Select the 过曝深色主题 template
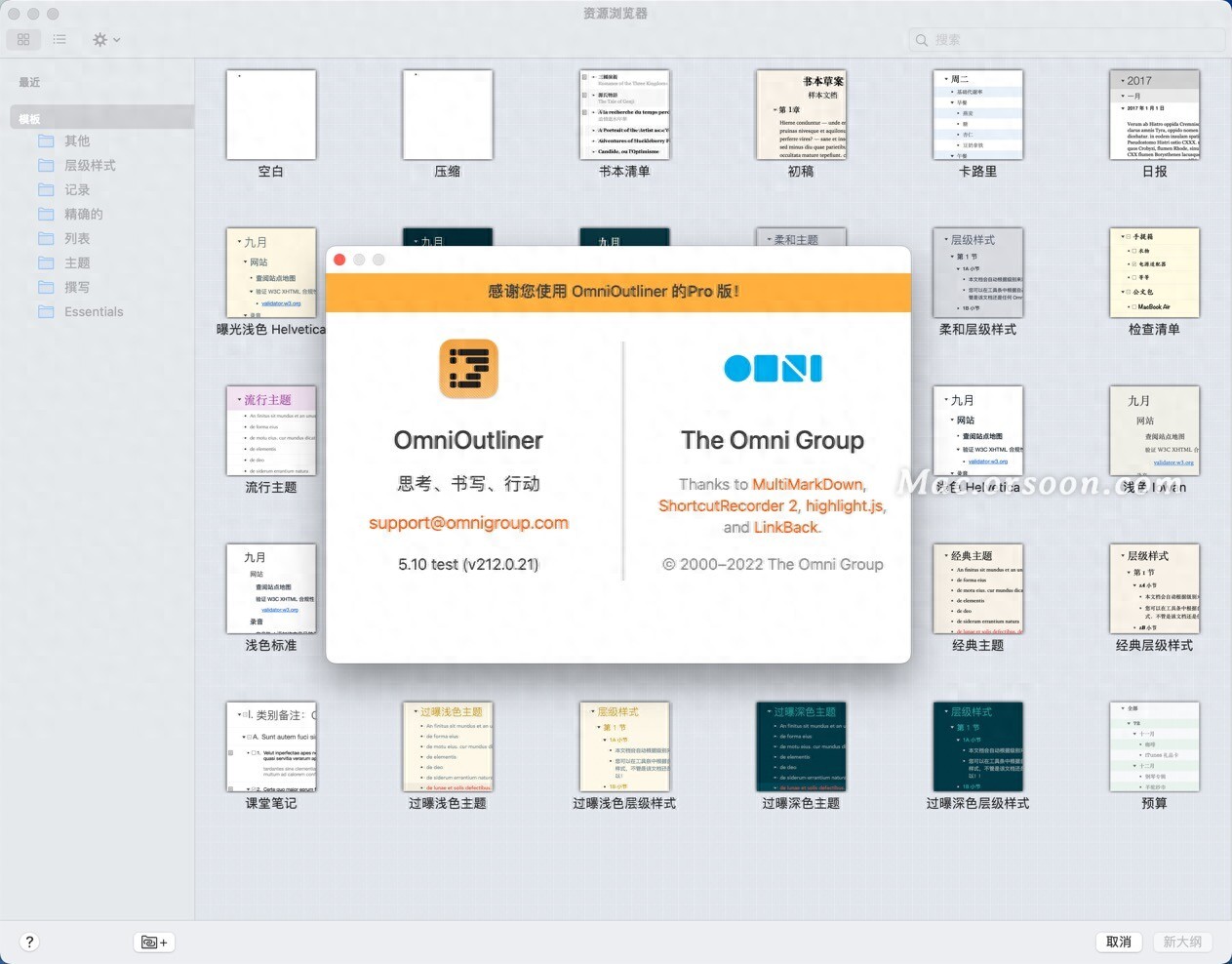Image resolution: width=1232 pixels, height=964 pixels. [x=801, y=747]
